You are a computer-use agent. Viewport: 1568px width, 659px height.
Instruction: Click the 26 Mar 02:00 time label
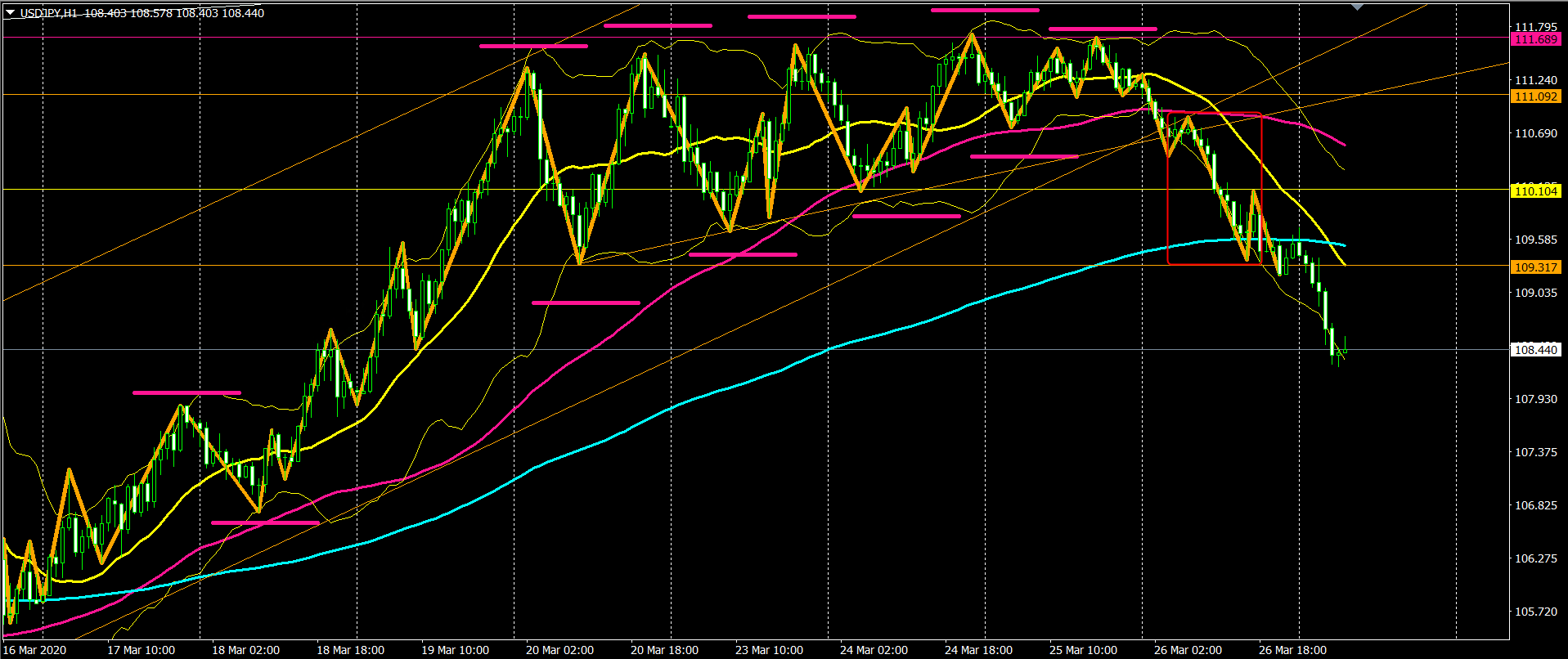(1188, 650)
